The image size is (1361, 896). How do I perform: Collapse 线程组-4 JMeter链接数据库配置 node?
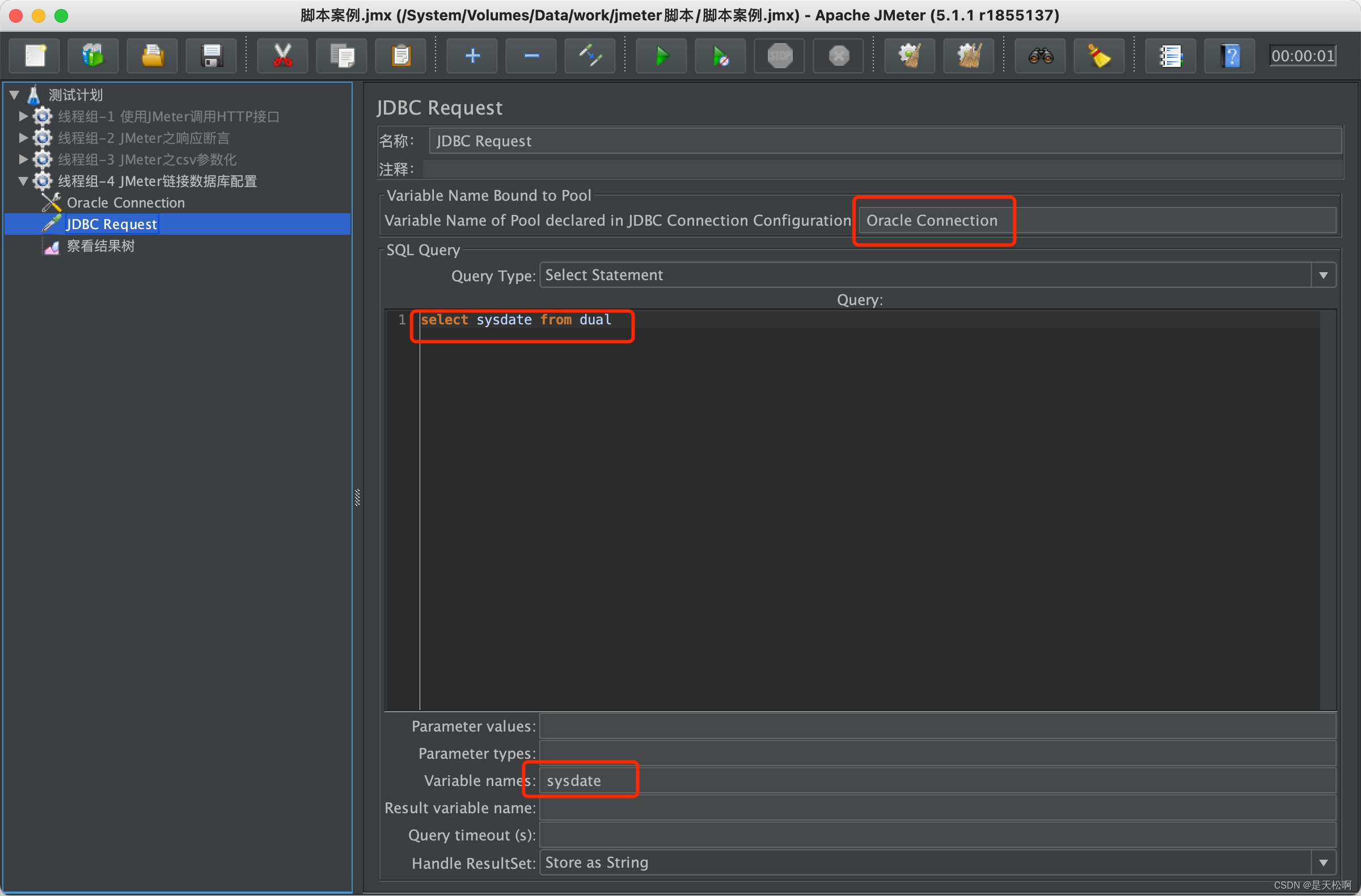click(x=23, y=181)
